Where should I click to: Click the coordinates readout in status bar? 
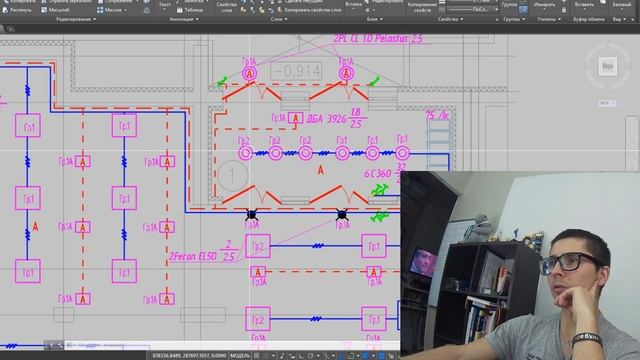[x=189, y=356]
